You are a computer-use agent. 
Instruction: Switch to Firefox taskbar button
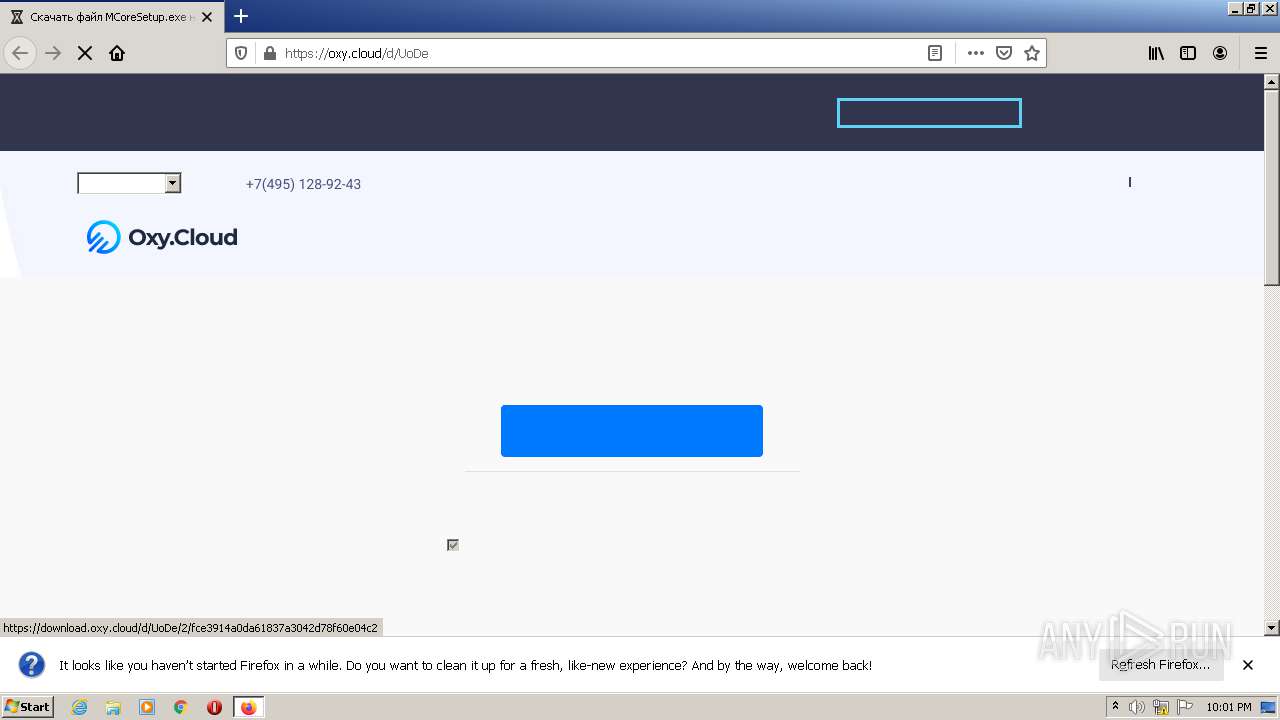[x=248, y=707]
